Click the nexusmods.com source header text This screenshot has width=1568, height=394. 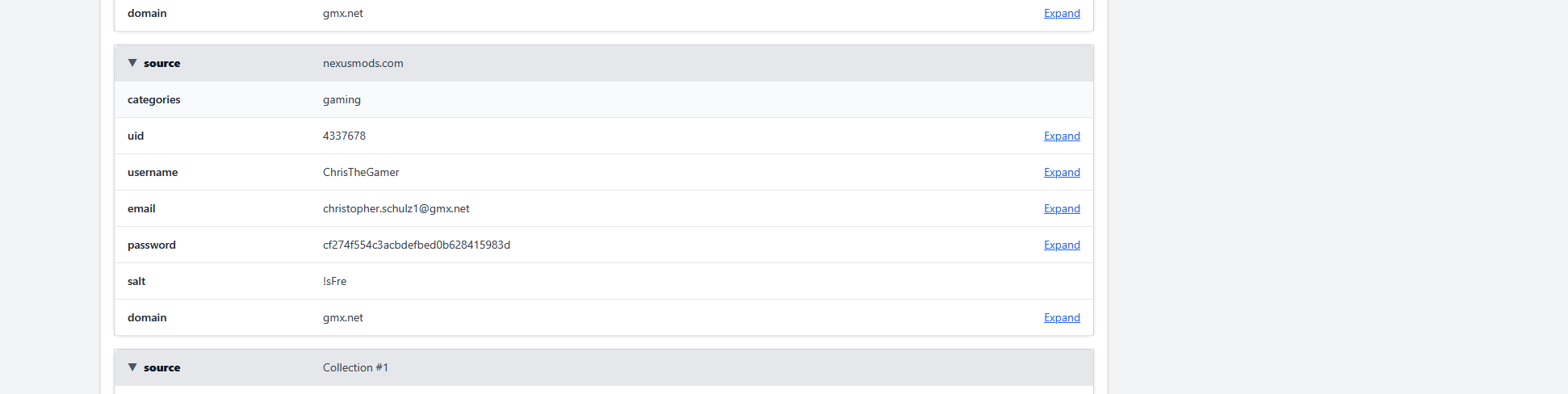click(363, 63)
